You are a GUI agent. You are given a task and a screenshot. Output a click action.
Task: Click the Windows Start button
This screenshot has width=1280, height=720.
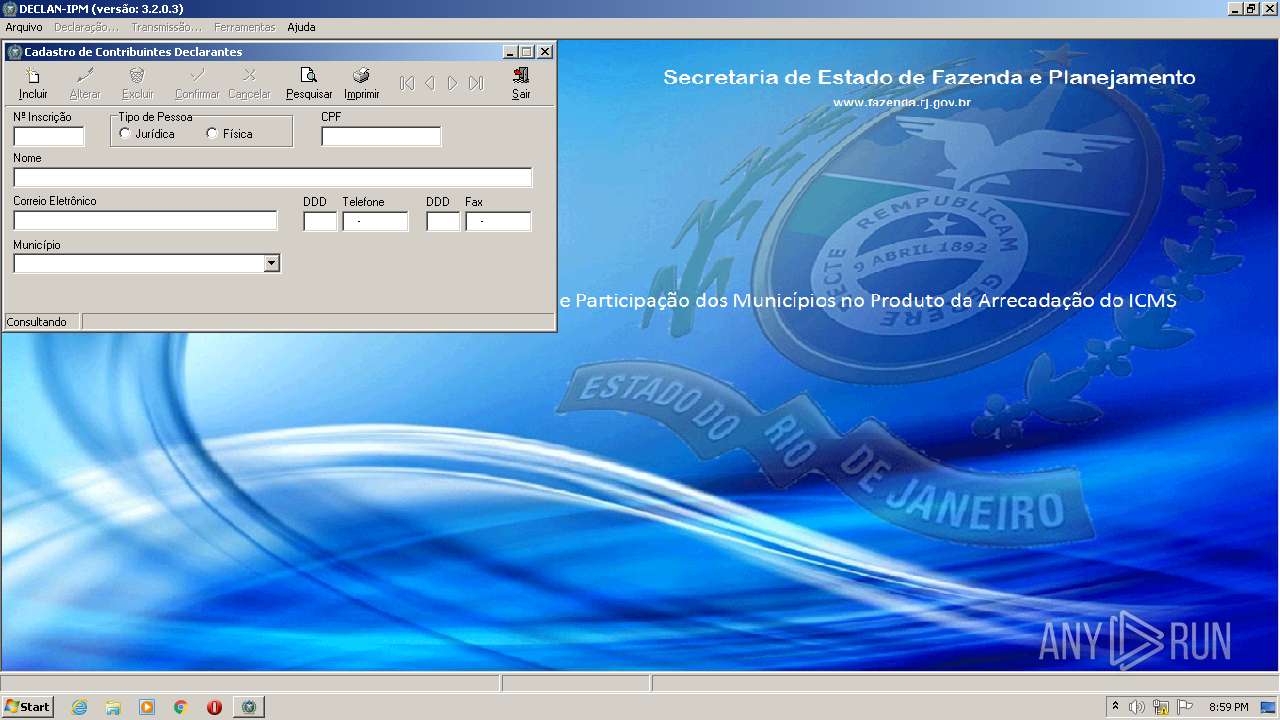(x=27, y=707)
